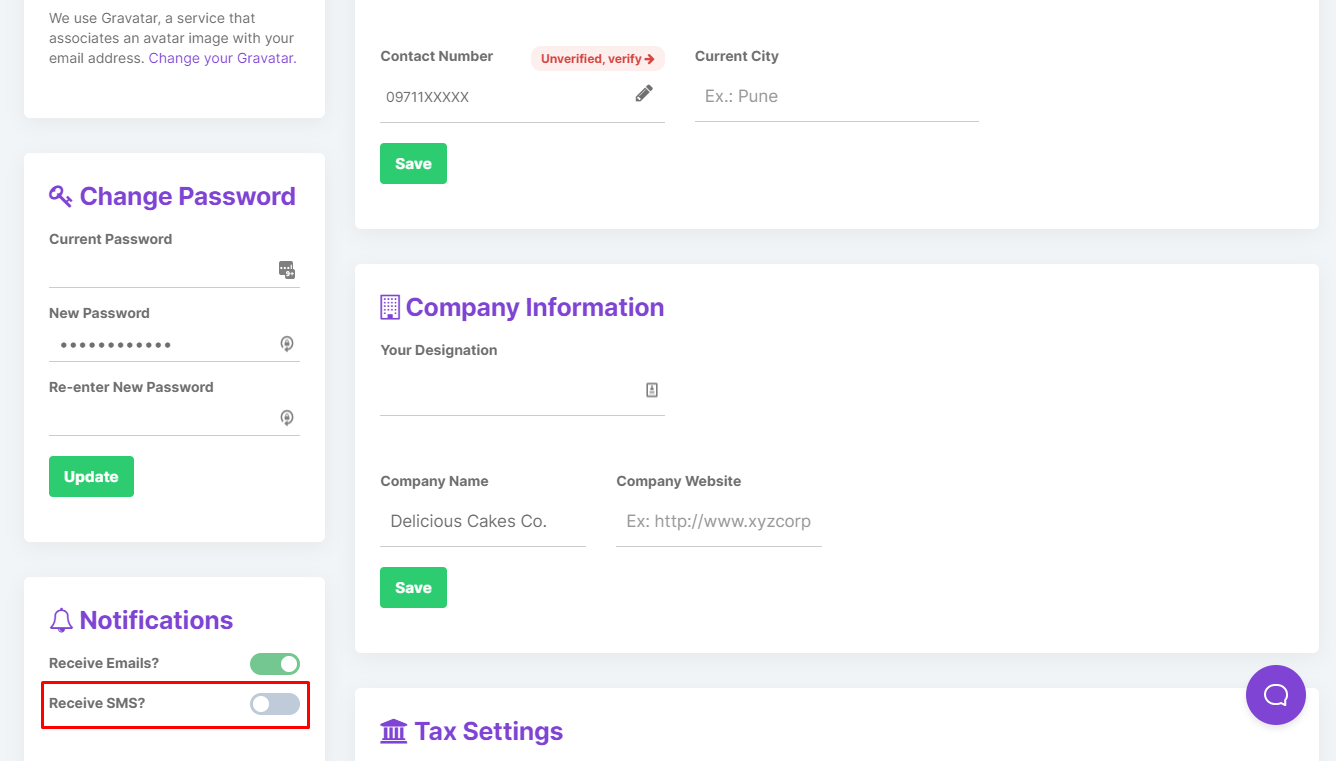The width and height of the screenshot is (1336, 761).
Task: Click the Receive Emails? label
Action: (104, 663)
